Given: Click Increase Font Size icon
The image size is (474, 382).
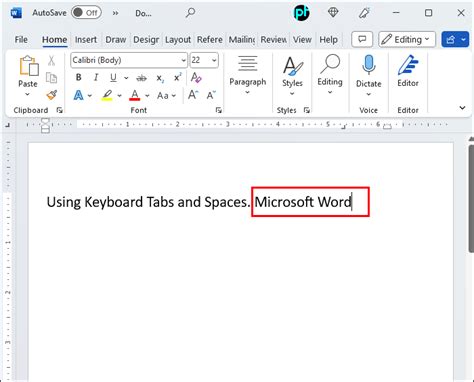Looking at the screenshot, I should coord(193,95).
